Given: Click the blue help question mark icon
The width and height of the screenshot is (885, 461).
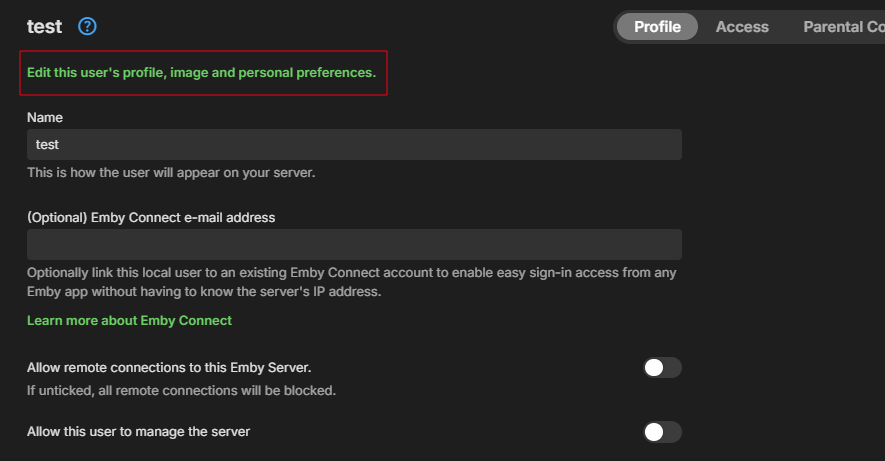Looking at the screenshot, I should point(87,27).
